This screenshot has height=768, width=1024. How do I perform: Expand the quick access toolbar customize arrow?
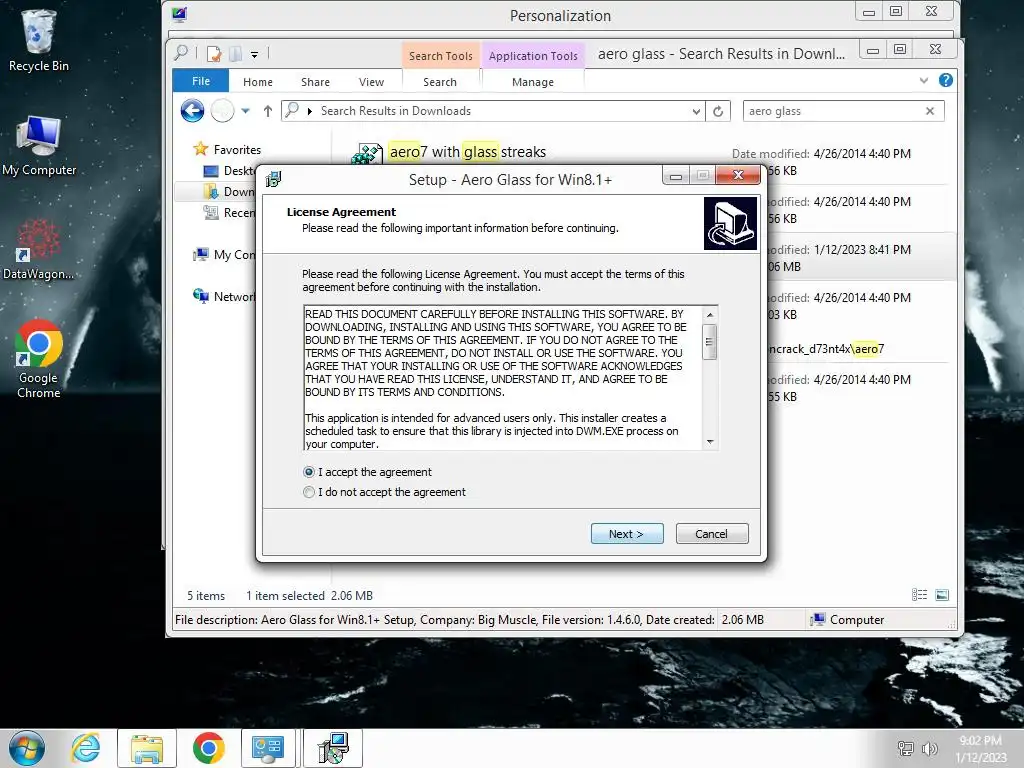255,54
